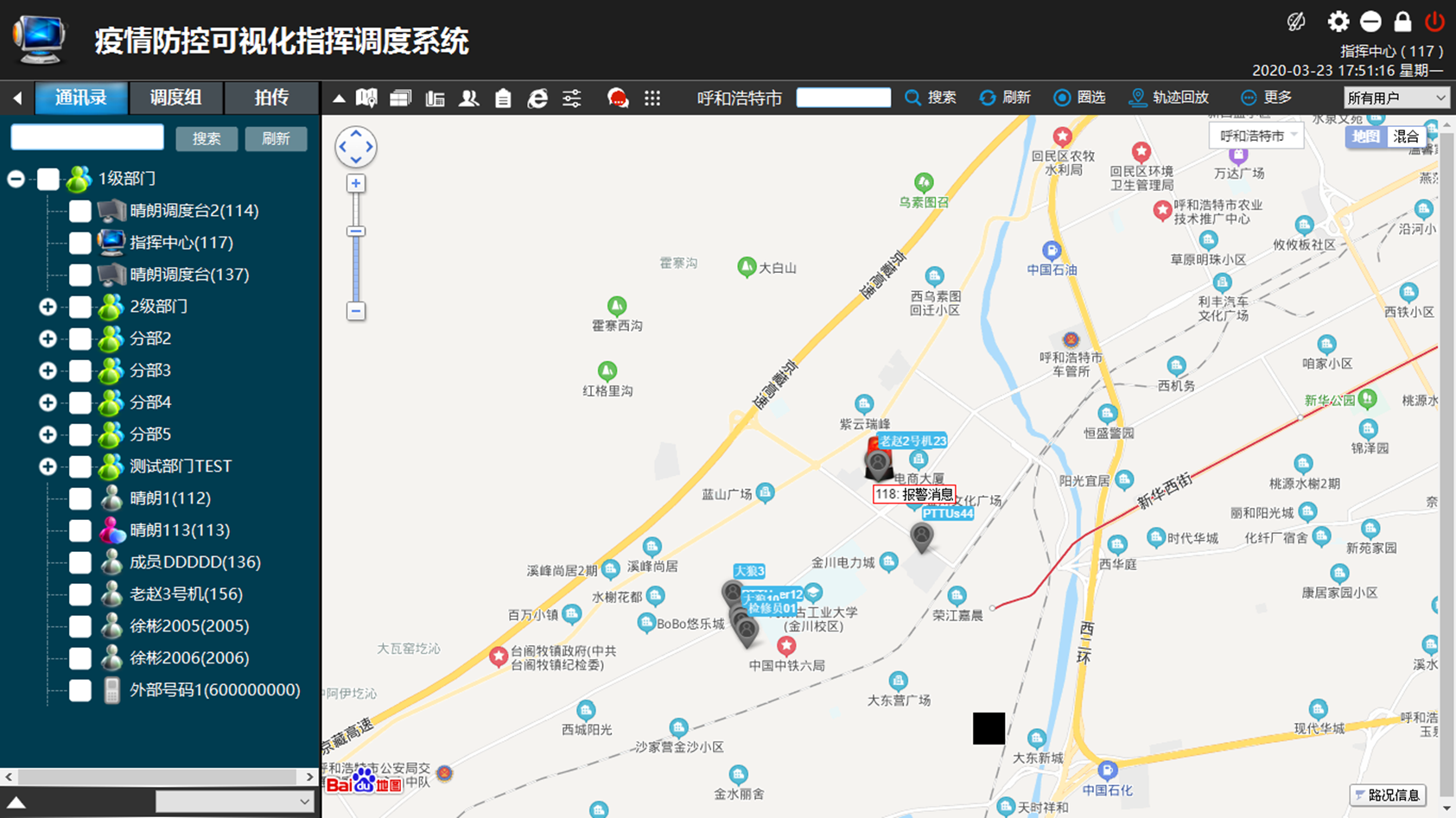Click the 老赵2号机23 alarm marker on map
This screenshot has height=818, width=1456.
click(878, 461)
